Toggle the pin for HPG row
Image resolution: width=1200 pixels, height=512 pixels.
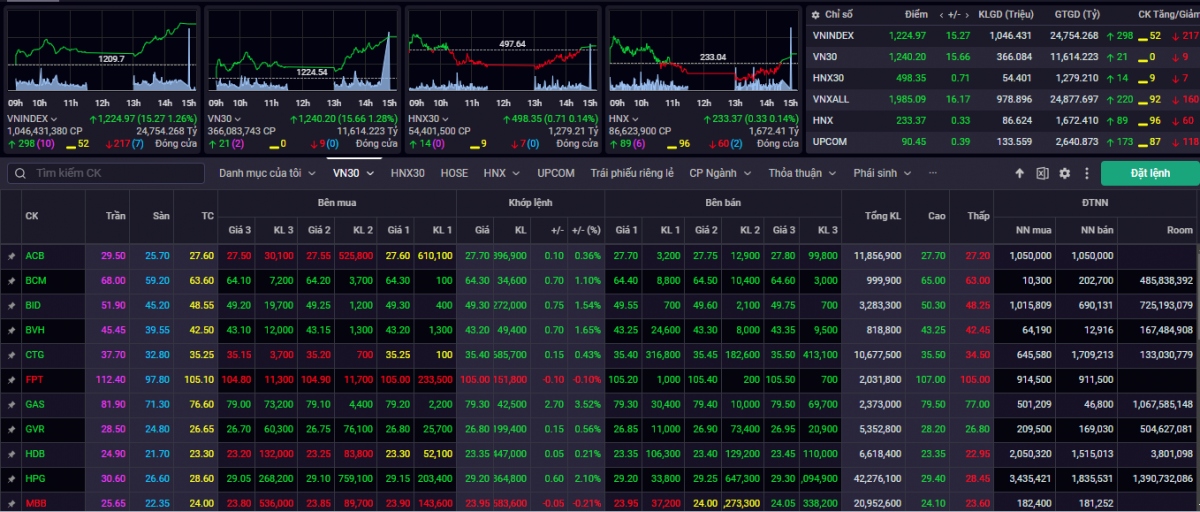point(11,478)
